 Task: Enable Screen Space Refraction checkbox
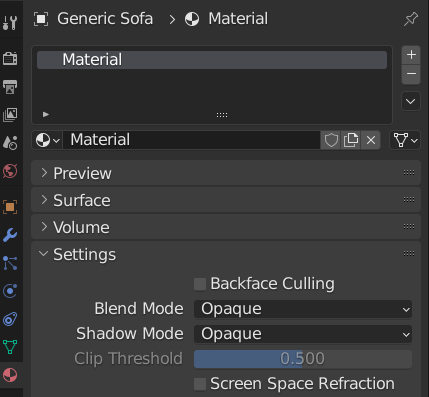point(200,384)
